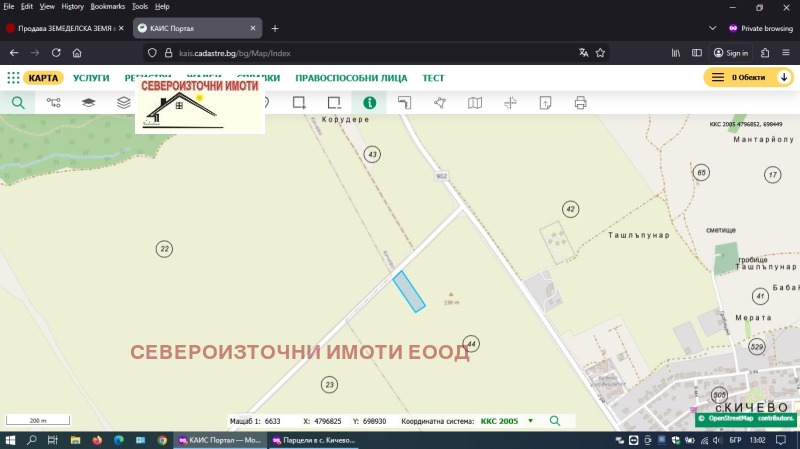Open the folded map icon tool

click(475, 102)
